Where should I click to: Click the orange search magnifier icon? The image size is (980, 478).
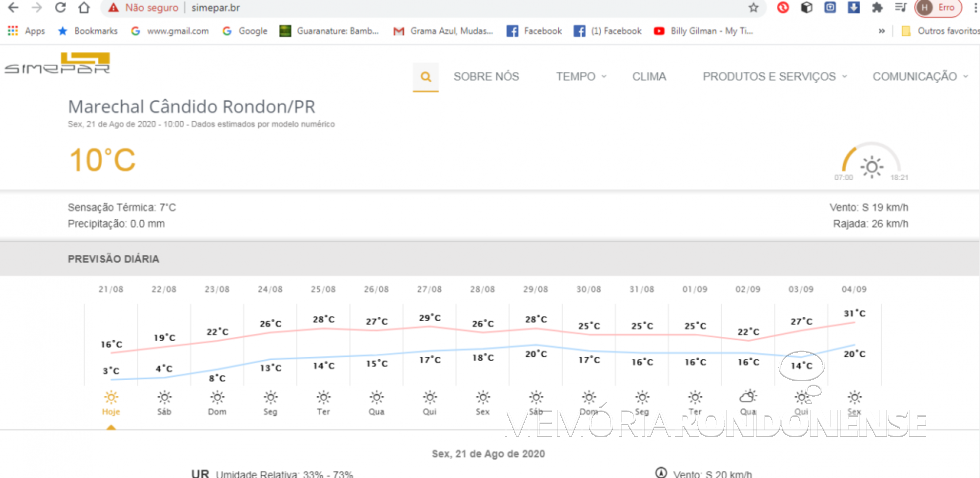click(426, 77)
